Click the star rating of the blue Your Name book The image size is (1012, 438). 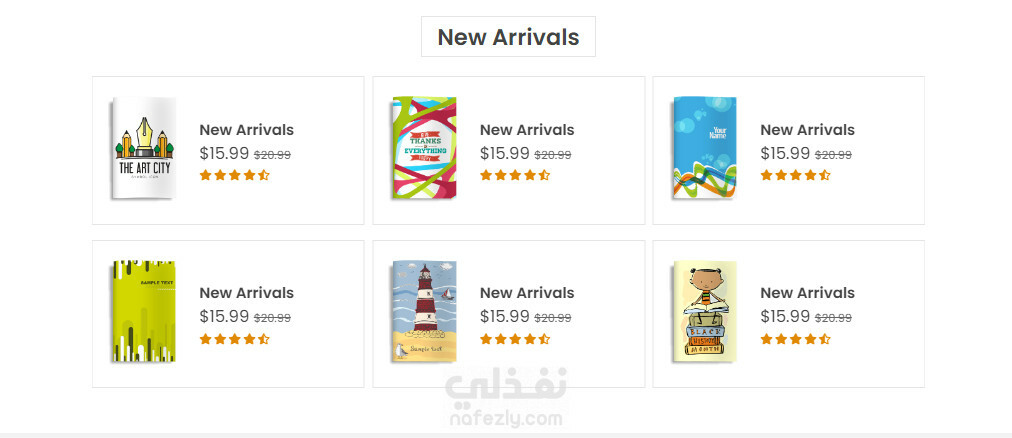[795, 175]
